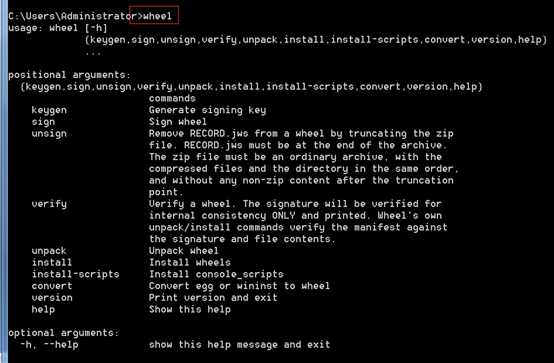Click the 'help' command name in the list
The width and height of the screenshot is (554, 363).
(x=43, y=310)
